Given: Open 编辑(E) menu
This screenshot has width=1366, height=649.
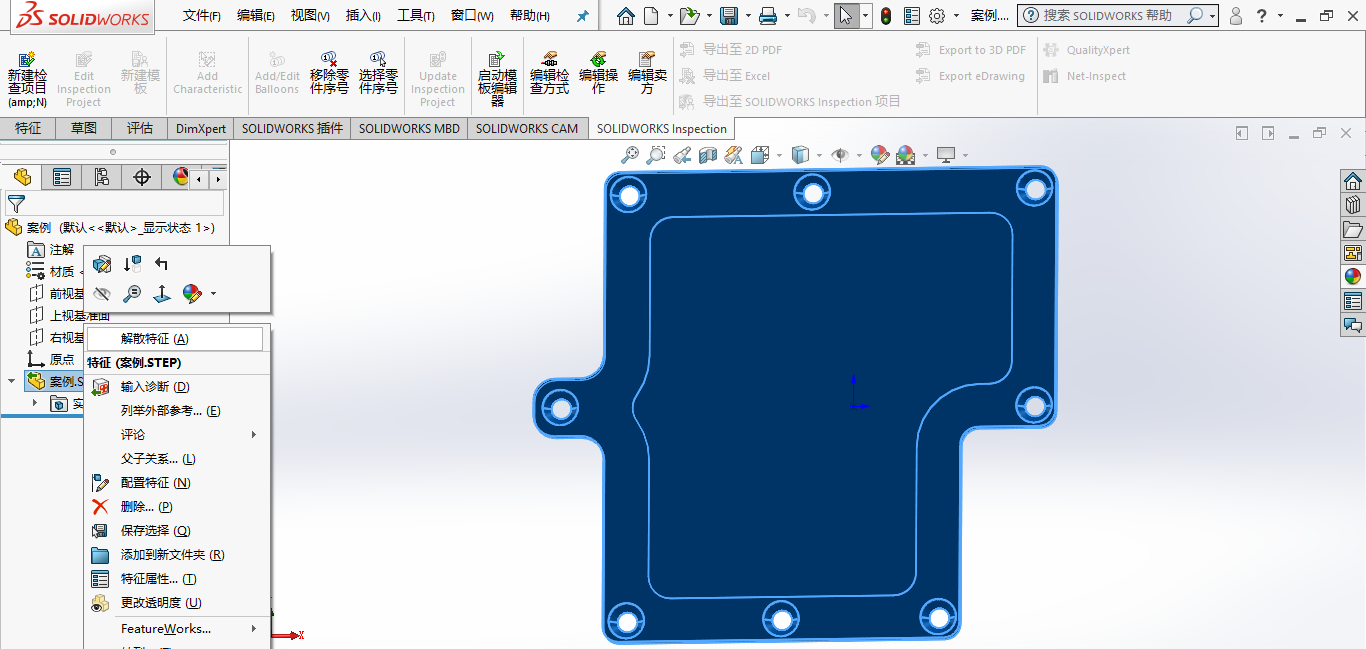Looking at the screenshot, I should pos(256,16).
